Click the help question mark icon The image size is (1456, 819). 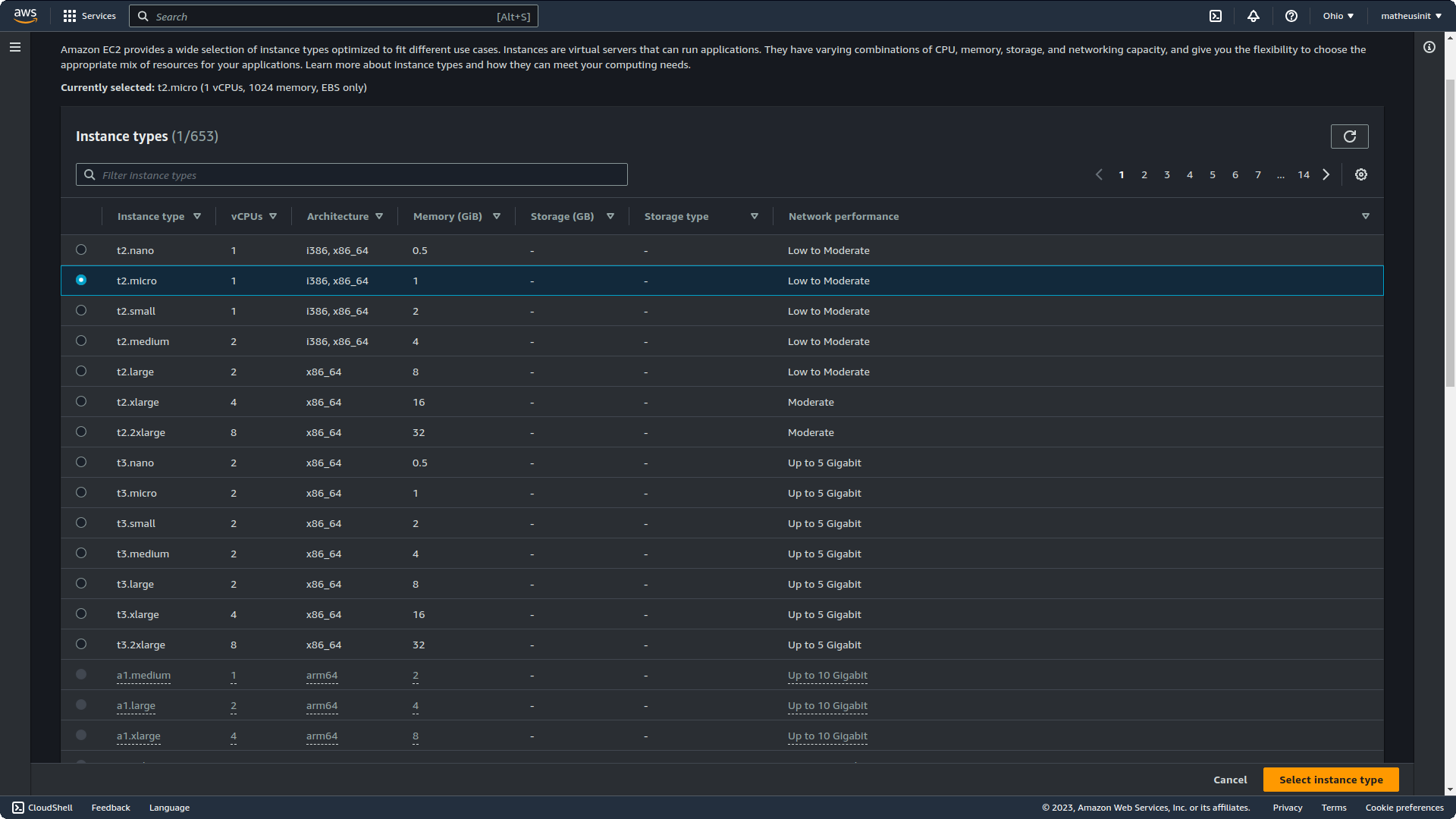(1291, 16)
